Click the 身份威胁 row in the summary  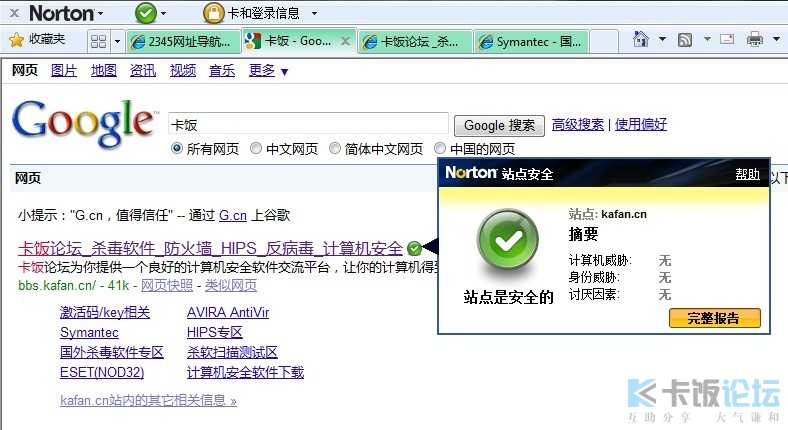coord(620,277)
